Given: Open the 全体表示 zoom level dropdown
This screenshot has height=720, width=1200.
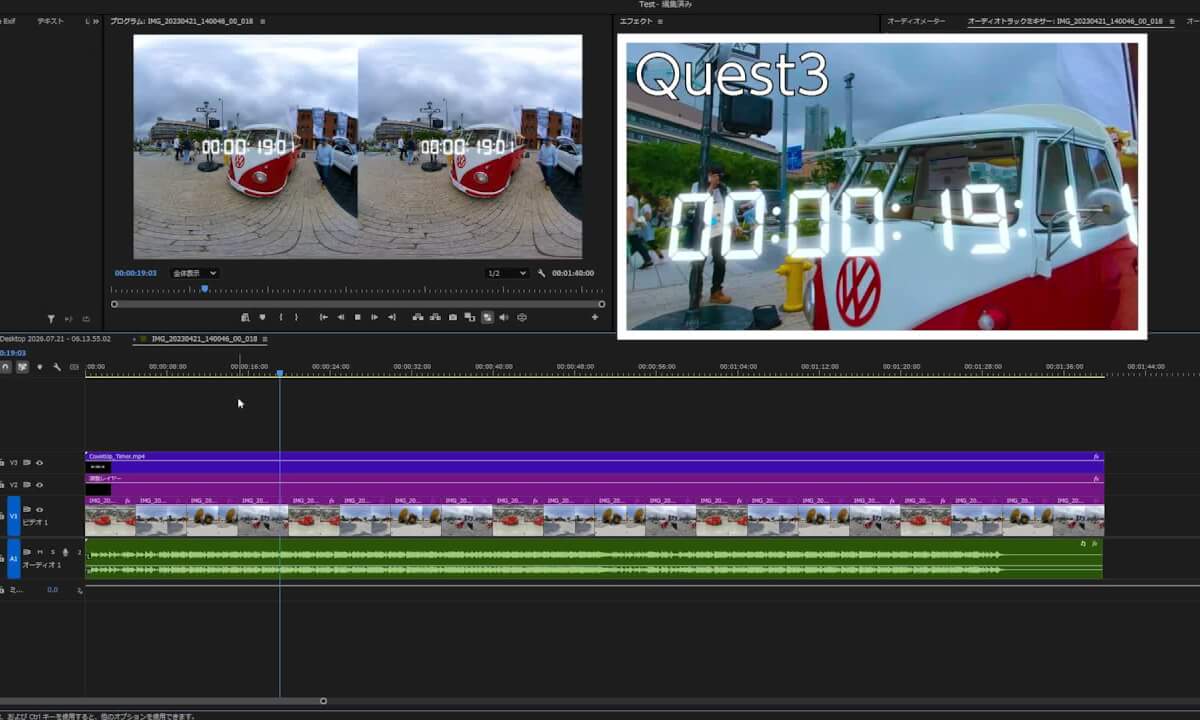Looking at the screenshot, I should (x=194, y=273).
